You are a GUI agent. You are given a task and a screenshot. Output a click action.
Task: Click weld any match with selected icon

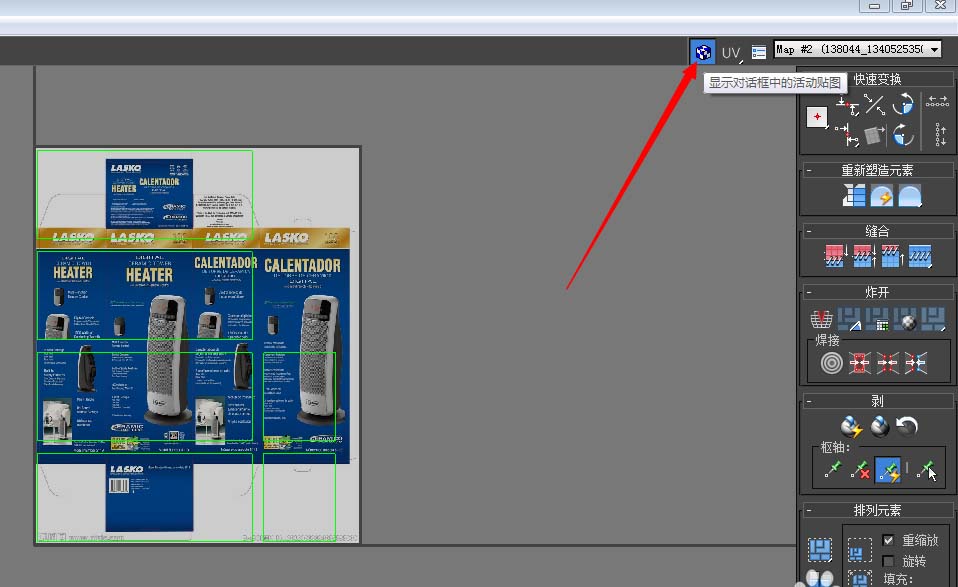coord(916,363)
